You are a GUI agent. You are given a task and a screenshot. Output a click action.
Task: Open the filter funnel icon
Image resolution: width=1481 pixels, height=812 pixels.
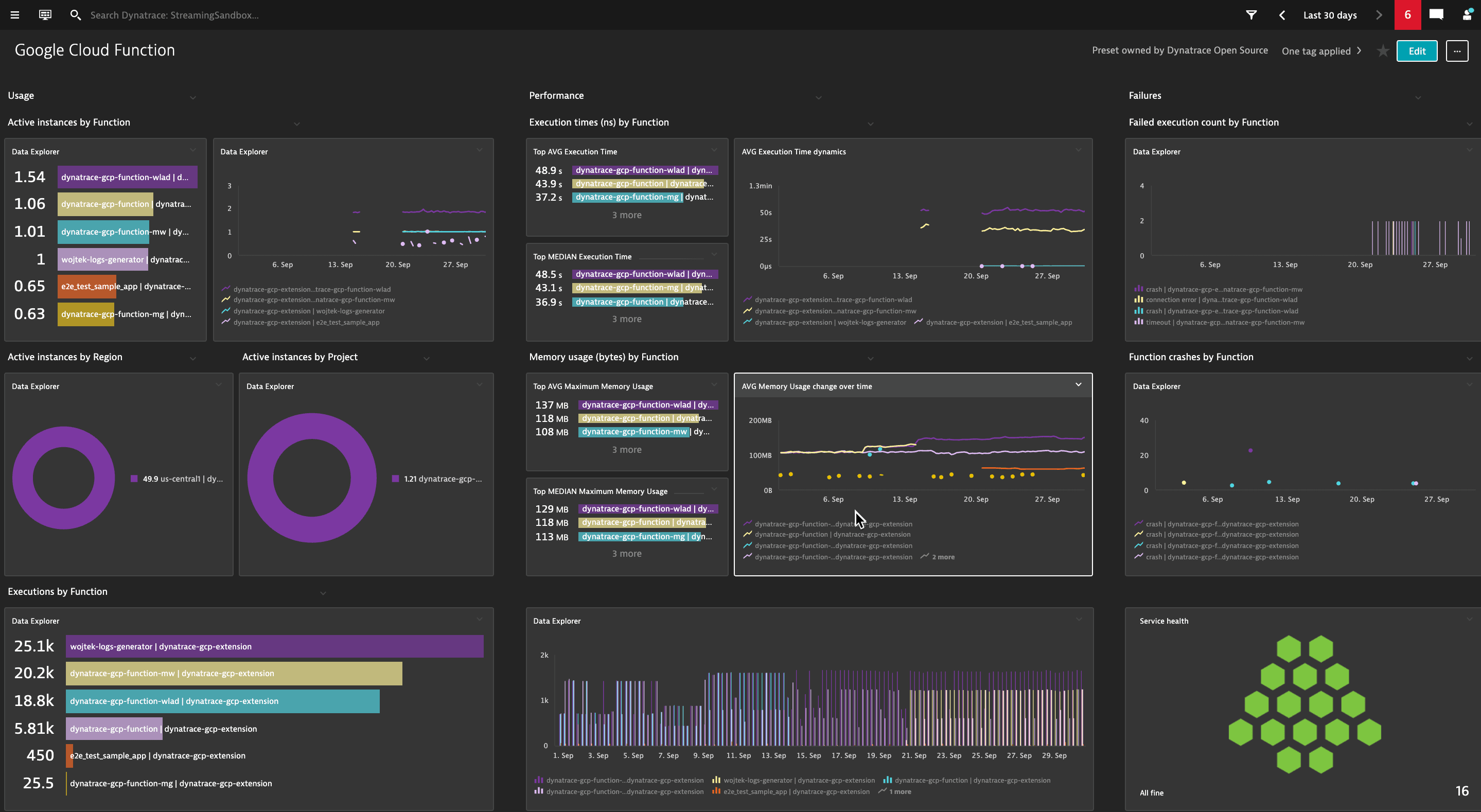1251,15
